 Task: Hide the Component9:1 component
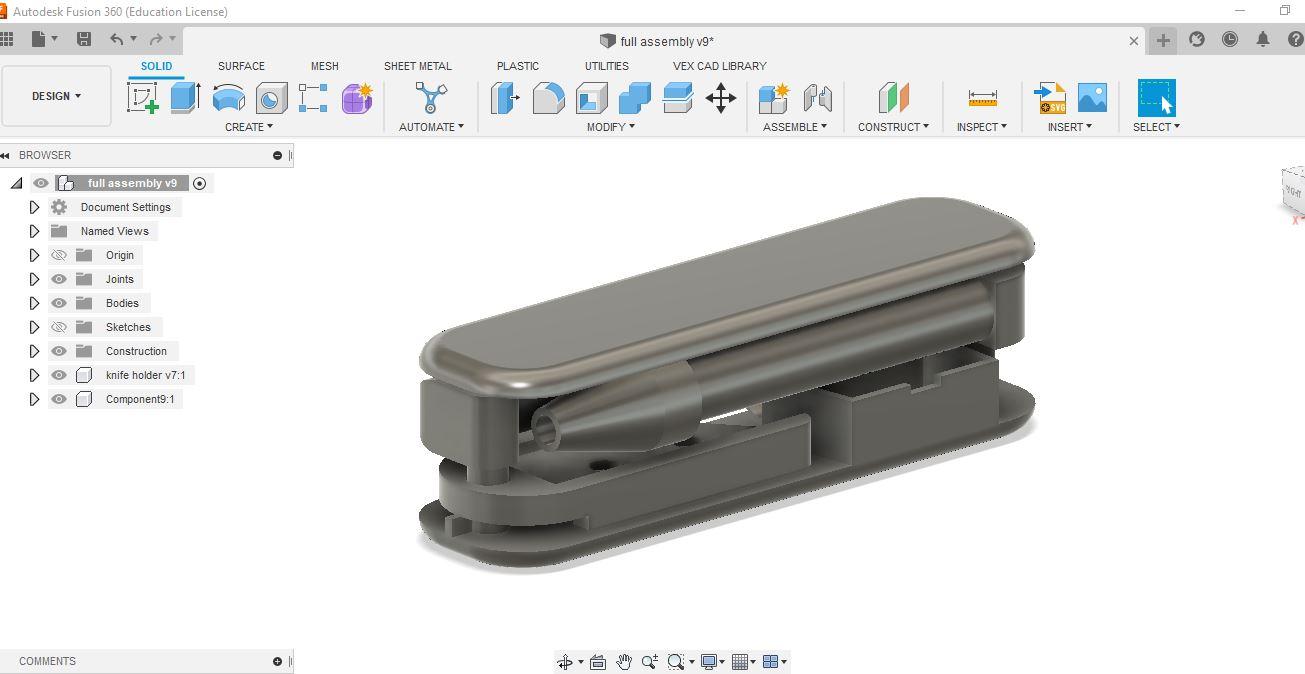[x=59, y=399]
